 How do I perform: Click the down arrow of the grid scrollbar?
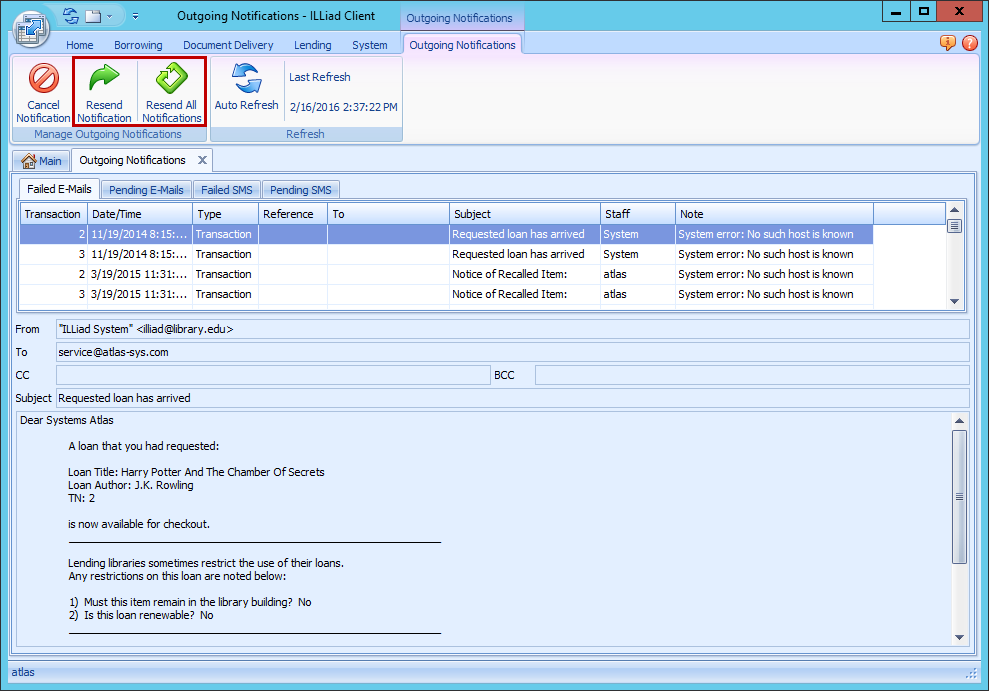click(x=954, y=301)
